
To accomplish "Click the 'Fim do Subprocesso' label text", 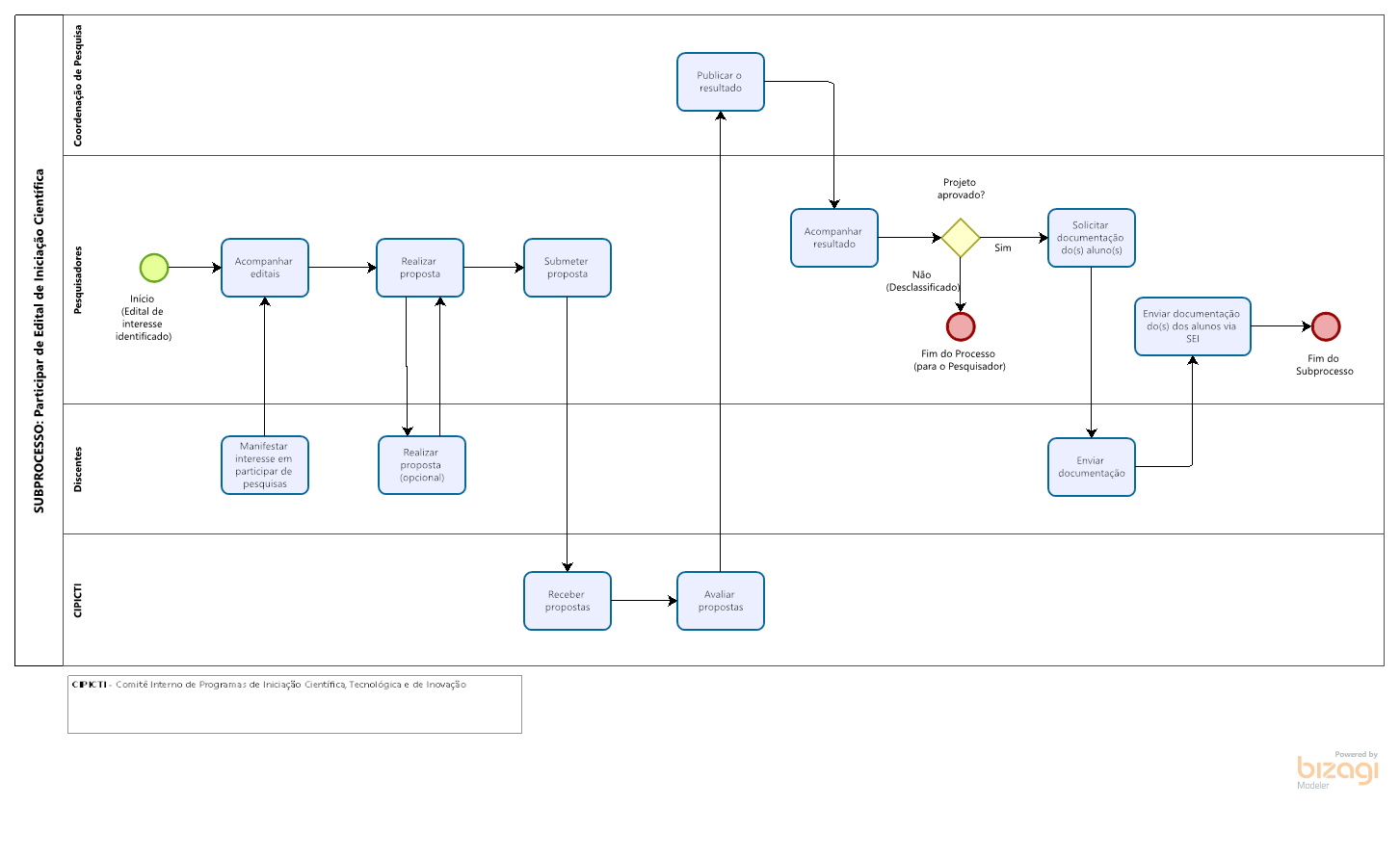I will (1325, 365).
